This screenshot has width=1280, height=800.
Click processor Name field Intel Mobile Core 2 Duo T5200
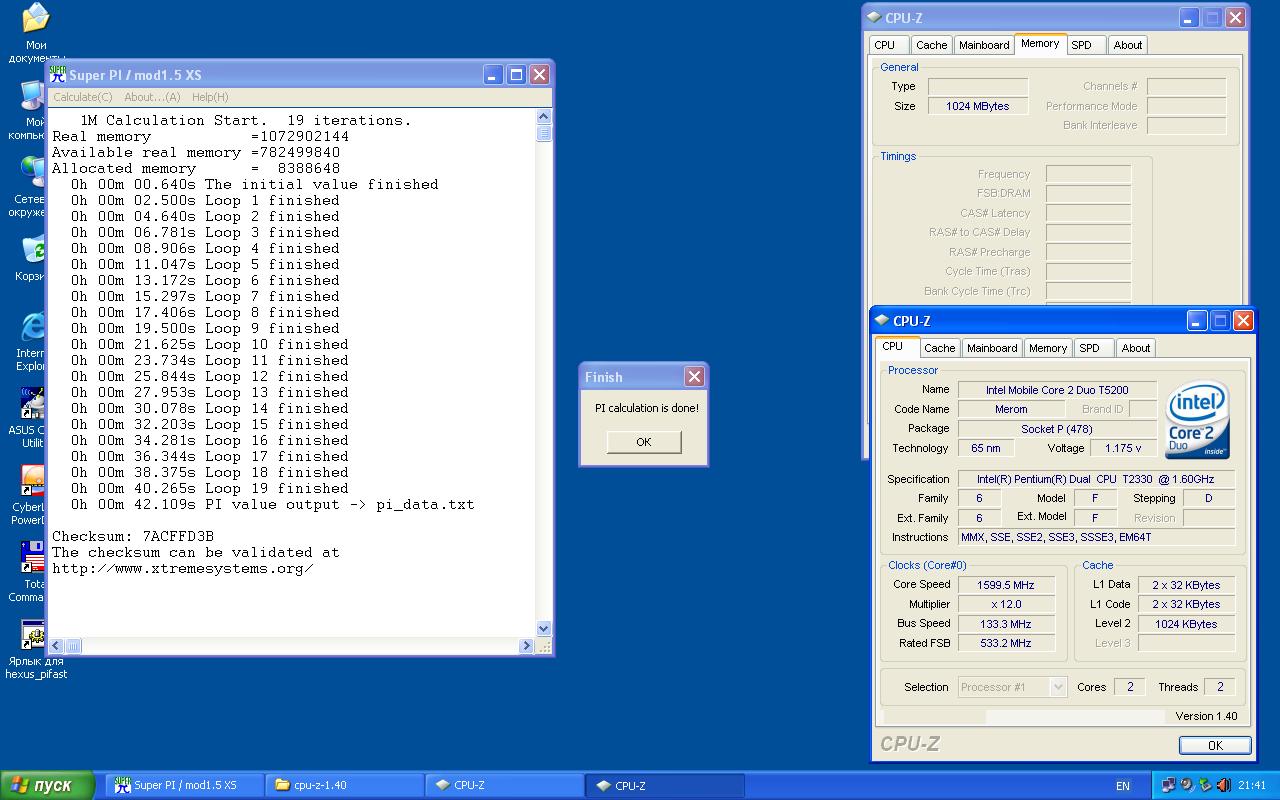point(1057,390)
